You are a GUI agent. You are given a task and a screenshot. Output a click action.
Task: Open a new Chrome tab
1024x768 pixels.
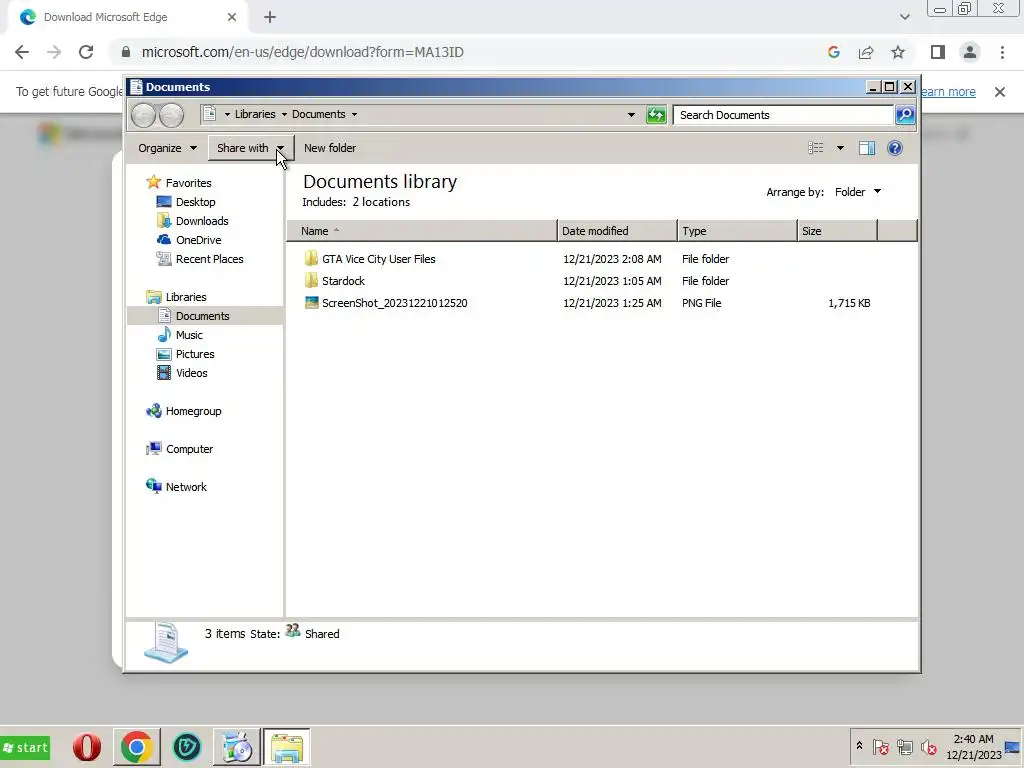pyautogui.click(x=270, y=18)
